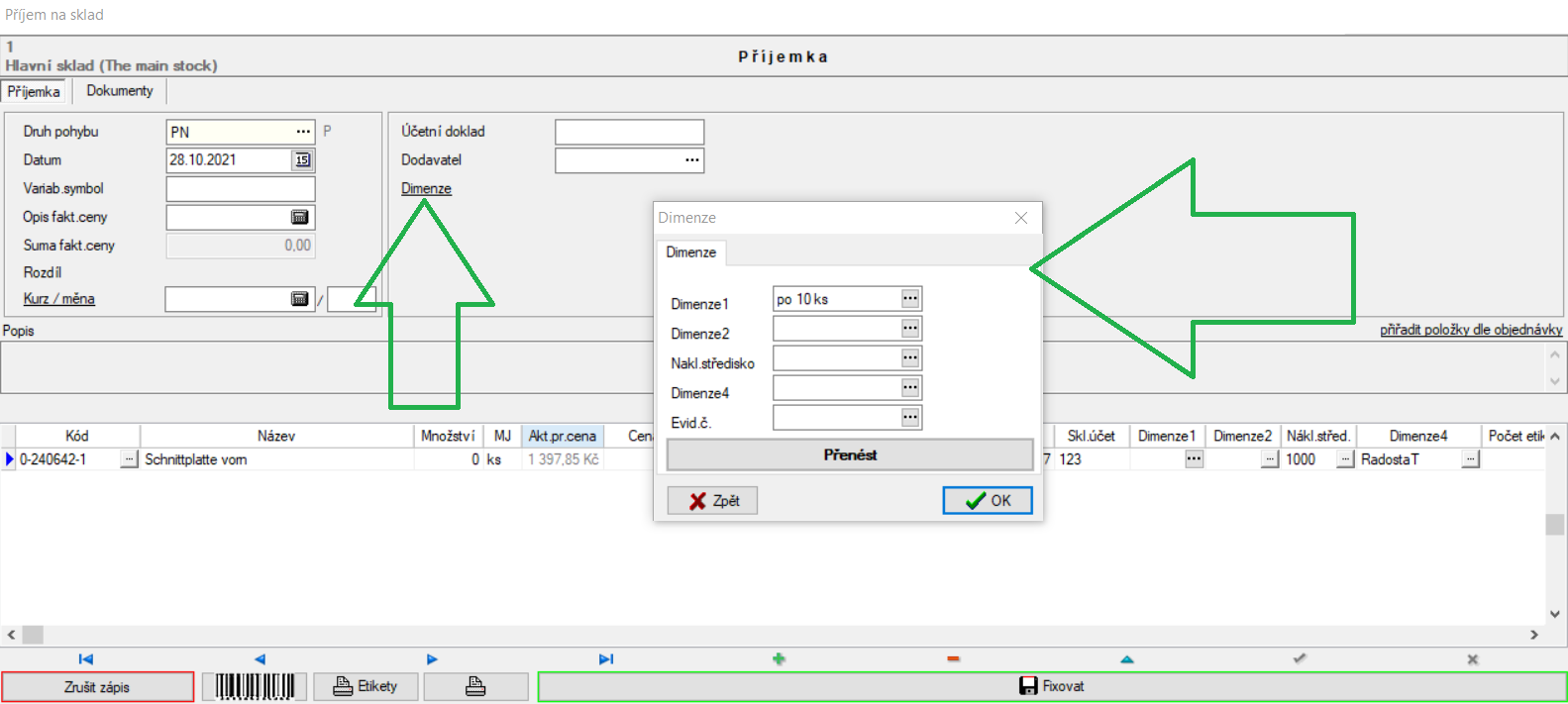The image size is (1568, 704).
Task: Click next record arrow in navigator
Action: (x=432, y=659)
